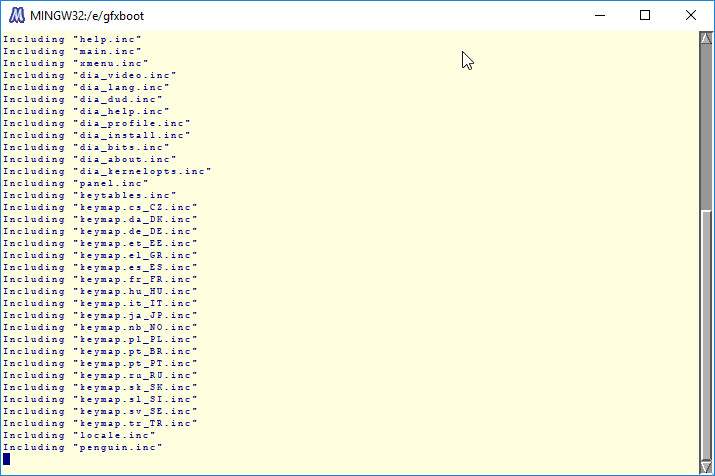This screenshot has height=476, width=715.
Task: Click the line Including "keytables.inc"
Action: [x=89, y=195]
